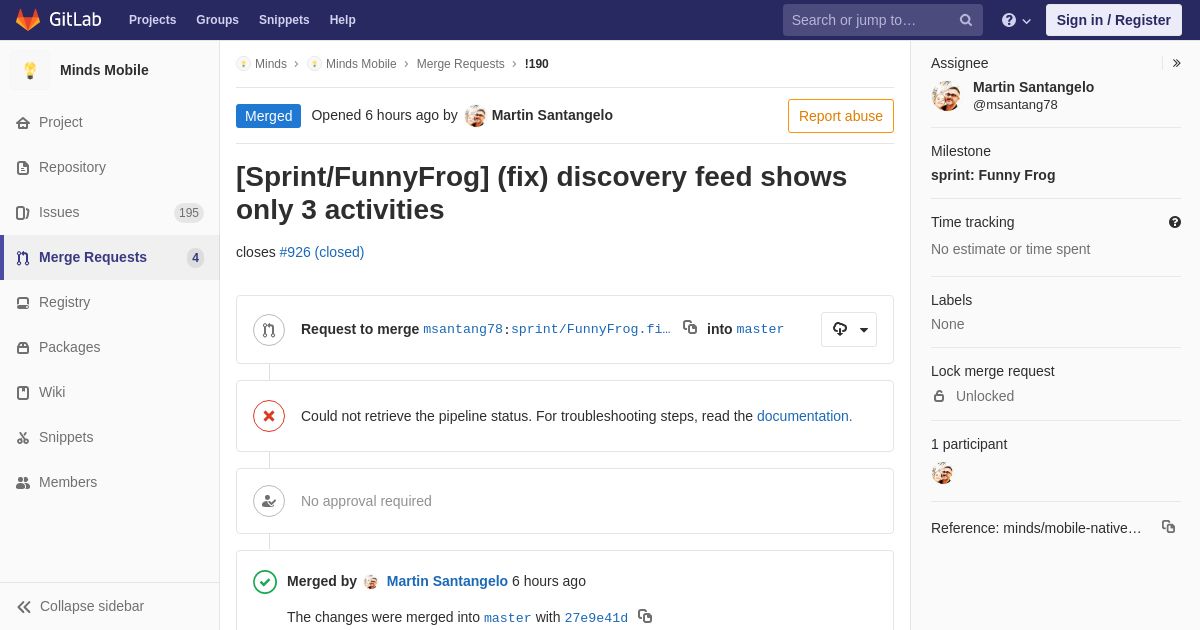Expand the Help menu dropdown

coord(1016,20)
